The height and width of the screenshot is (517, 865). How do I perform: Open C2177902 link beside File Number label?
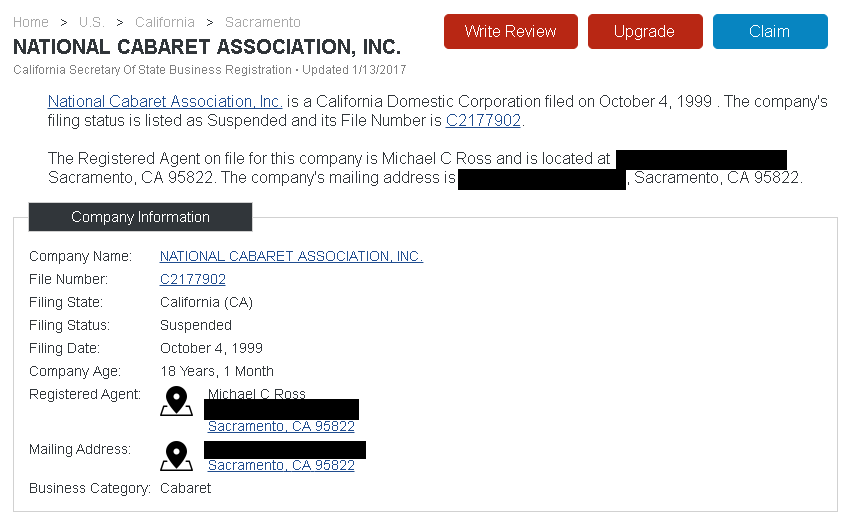click(x=193, y=279)
